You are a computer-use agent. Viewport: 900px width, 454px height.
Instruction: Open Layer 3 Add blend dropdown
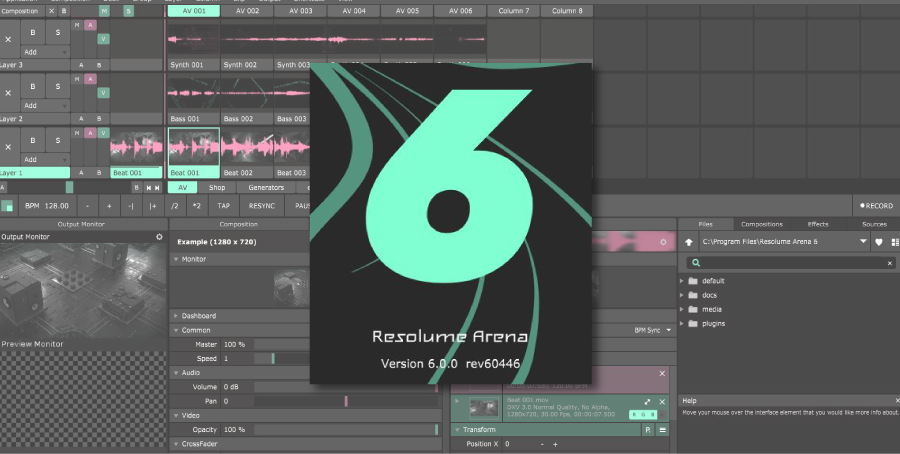pos(45,52)
